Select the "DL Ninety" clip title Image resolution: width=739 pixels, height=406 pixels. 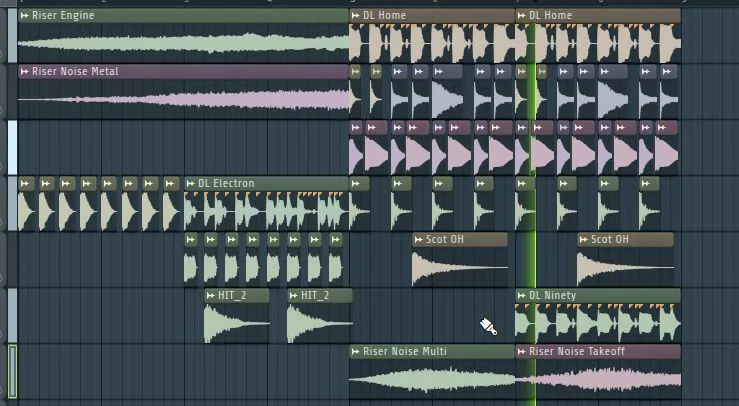coord(552,296)
